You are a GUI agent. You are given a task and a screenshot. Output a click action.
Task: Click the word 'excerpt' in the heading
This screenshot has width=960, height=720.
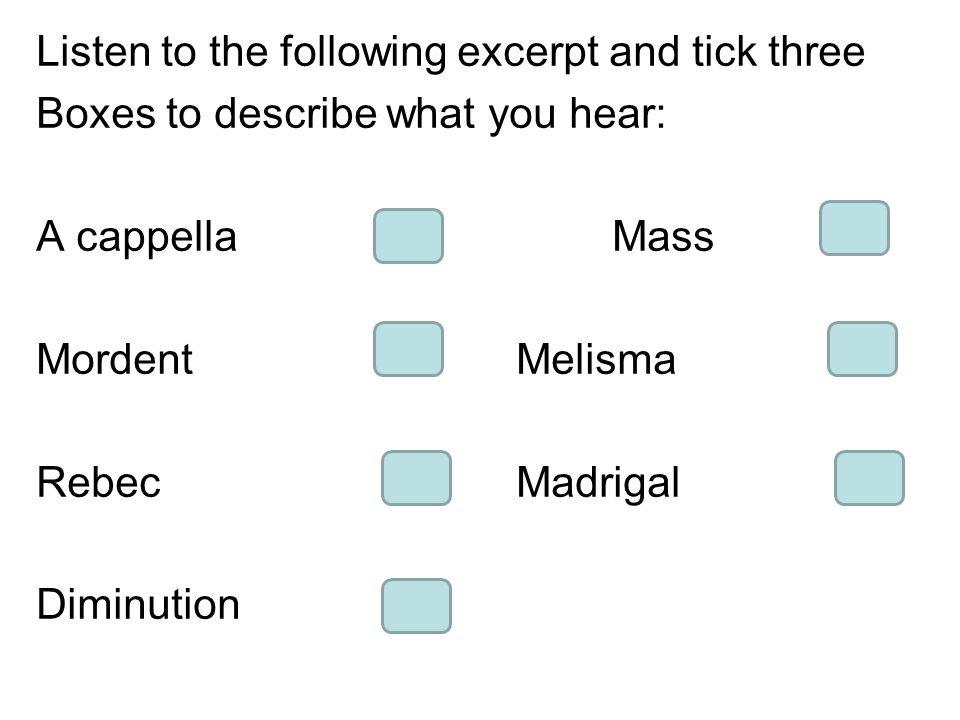pos(528,53)
